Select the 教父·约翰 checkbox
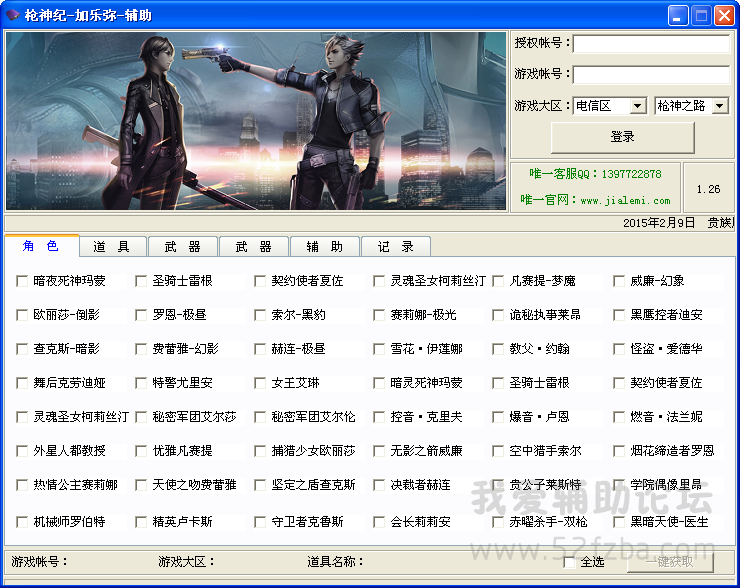This screenshot has width=740, height=588. [x=498, y=349]
